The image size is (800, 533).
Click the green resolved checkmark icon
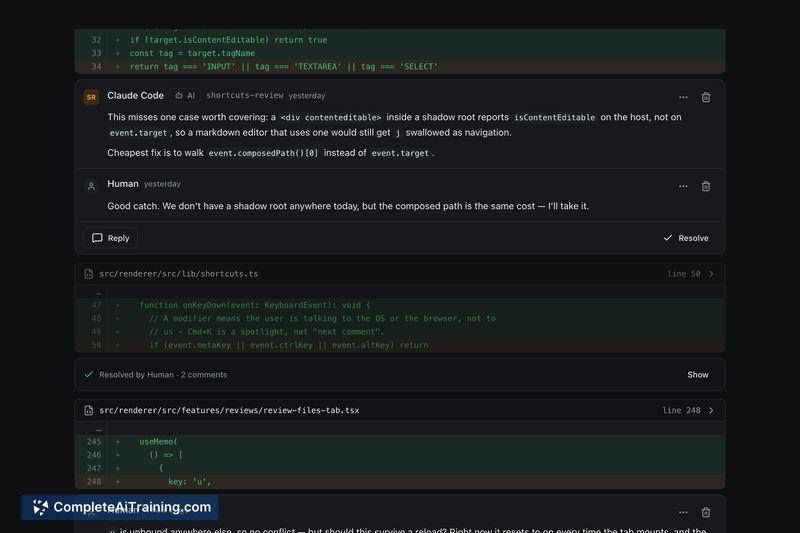coord(89,374)
